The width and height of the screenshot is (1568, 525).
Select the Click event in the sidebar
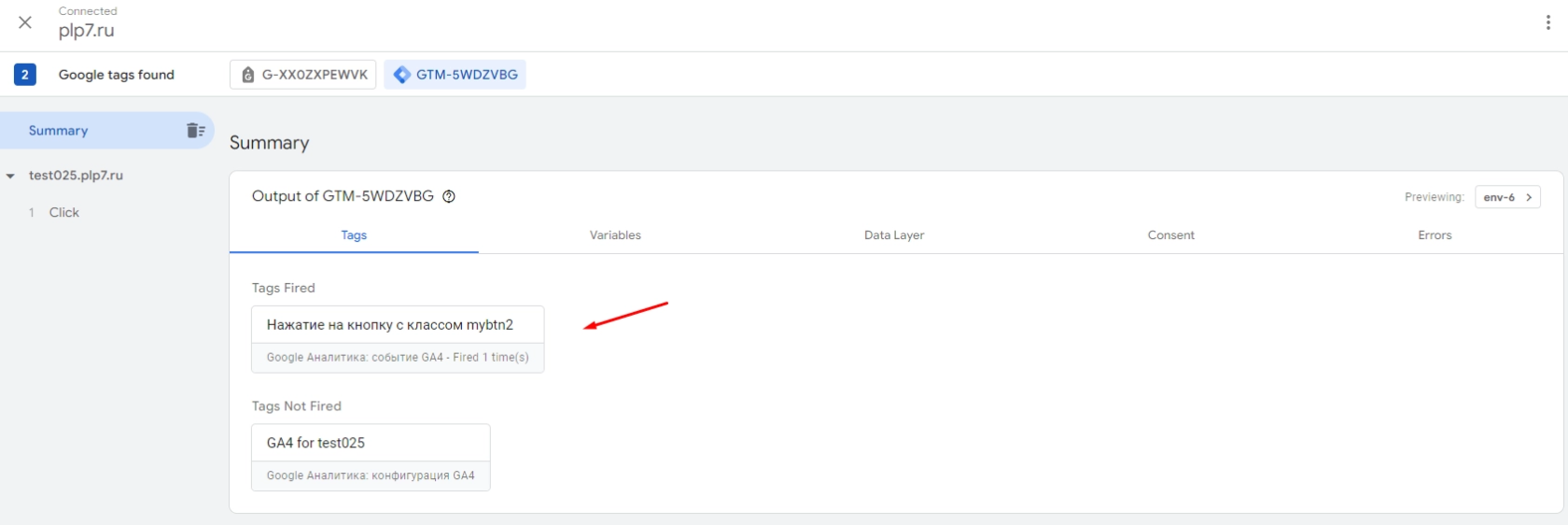(64, 213)
